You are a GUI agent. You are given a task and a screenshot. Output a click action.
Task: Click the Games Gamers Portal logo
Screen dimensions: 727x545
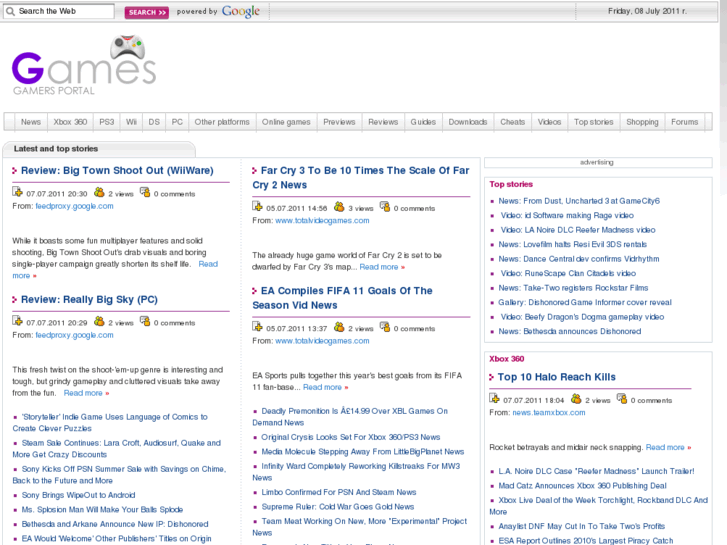[84, 65]
